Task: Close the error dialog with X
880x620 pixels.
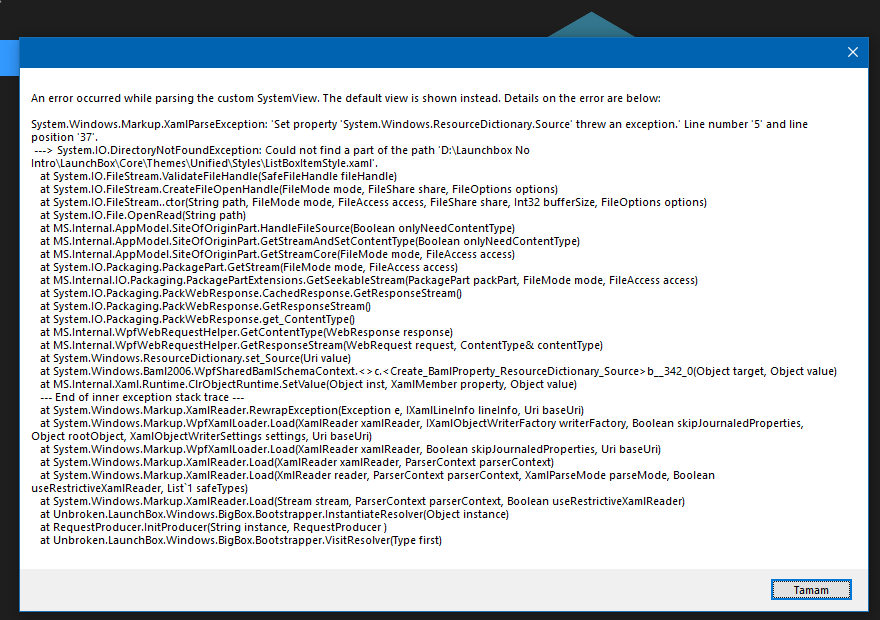Action: click(852, 52)
